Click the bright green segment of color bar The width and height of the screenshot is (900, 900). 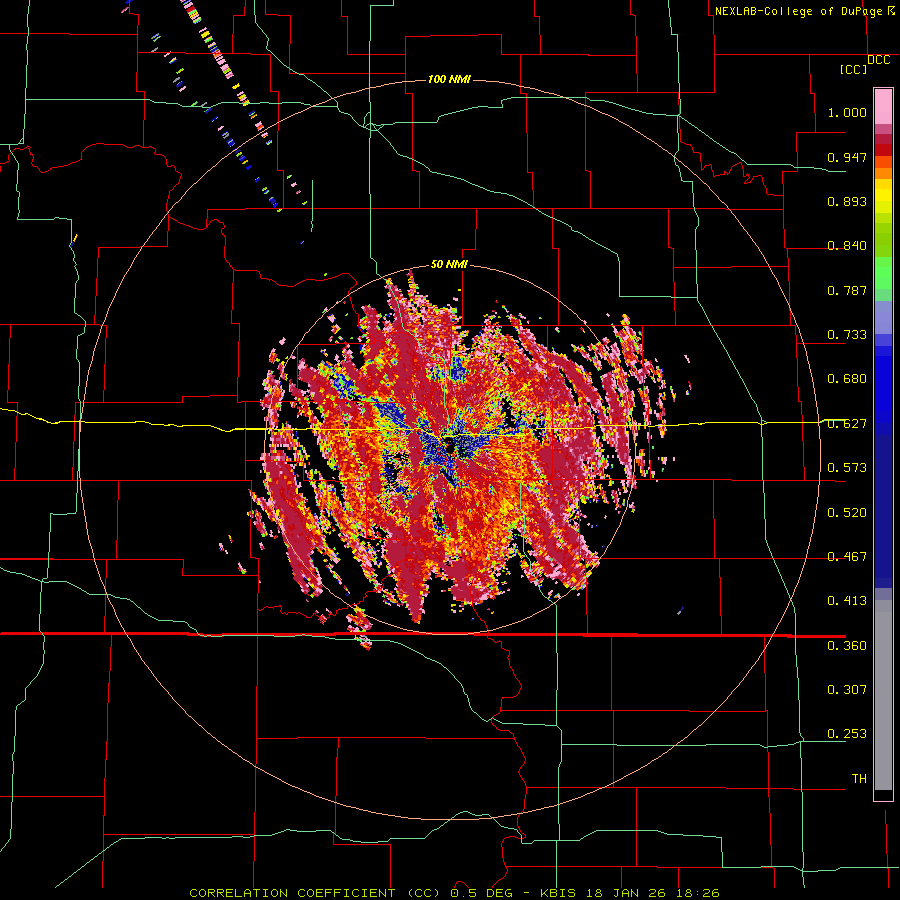(883, 272)
